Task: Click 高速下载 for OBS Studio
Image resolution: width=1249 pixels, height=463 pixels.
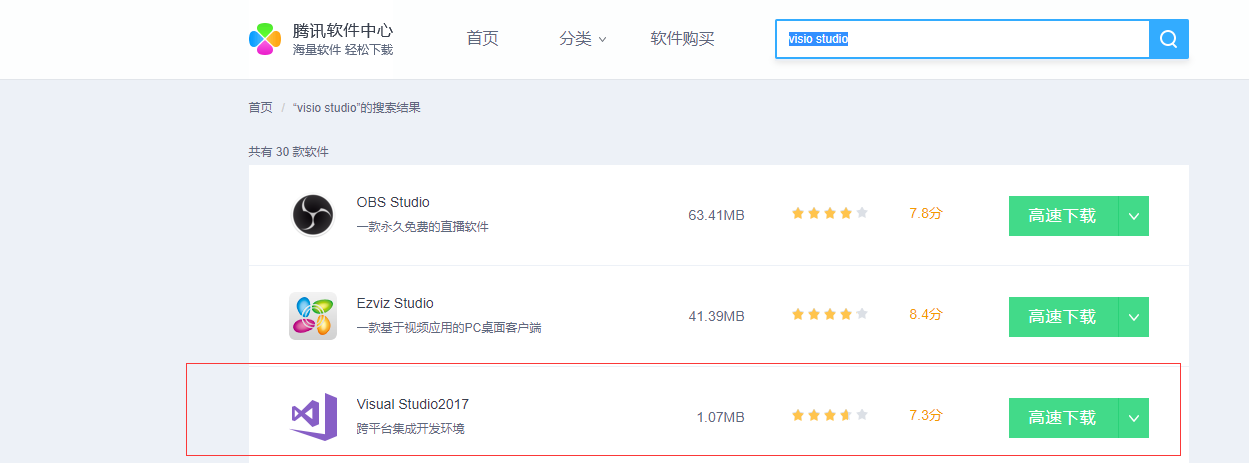Action: point(1062,216)
